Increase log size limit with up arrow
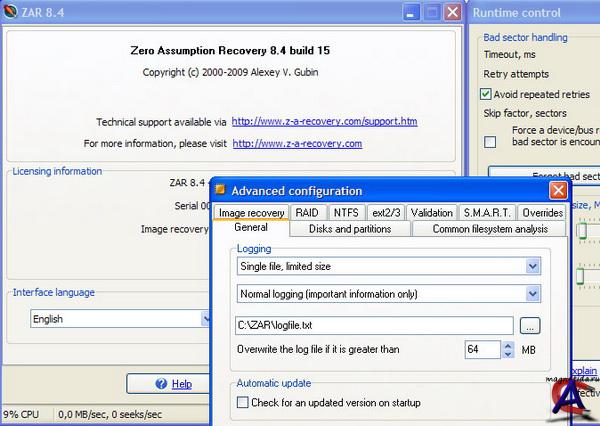The height and width of the screenshot is (426, 600). tap(507, 345)
